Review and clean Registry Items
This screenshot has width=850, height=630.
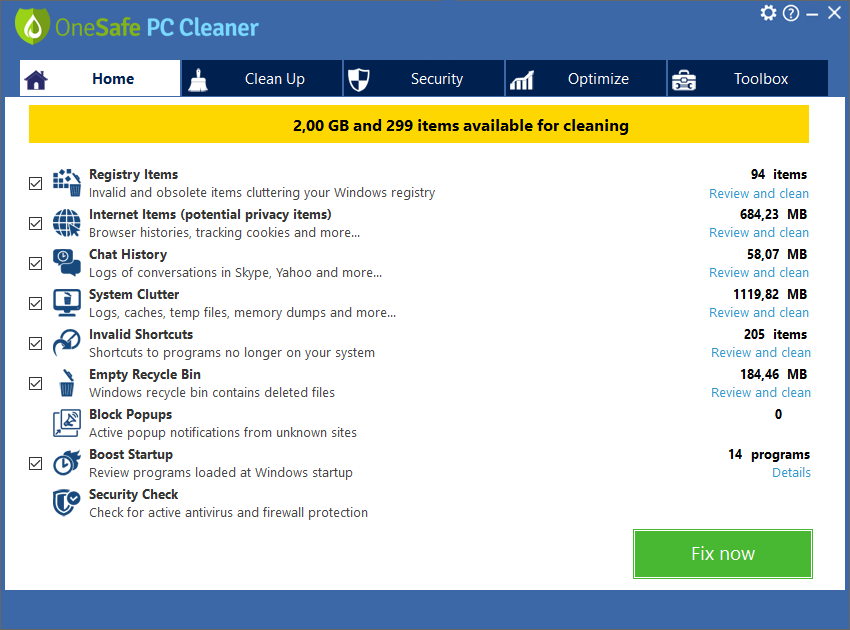pyautogui.click(x=759, y=194)
